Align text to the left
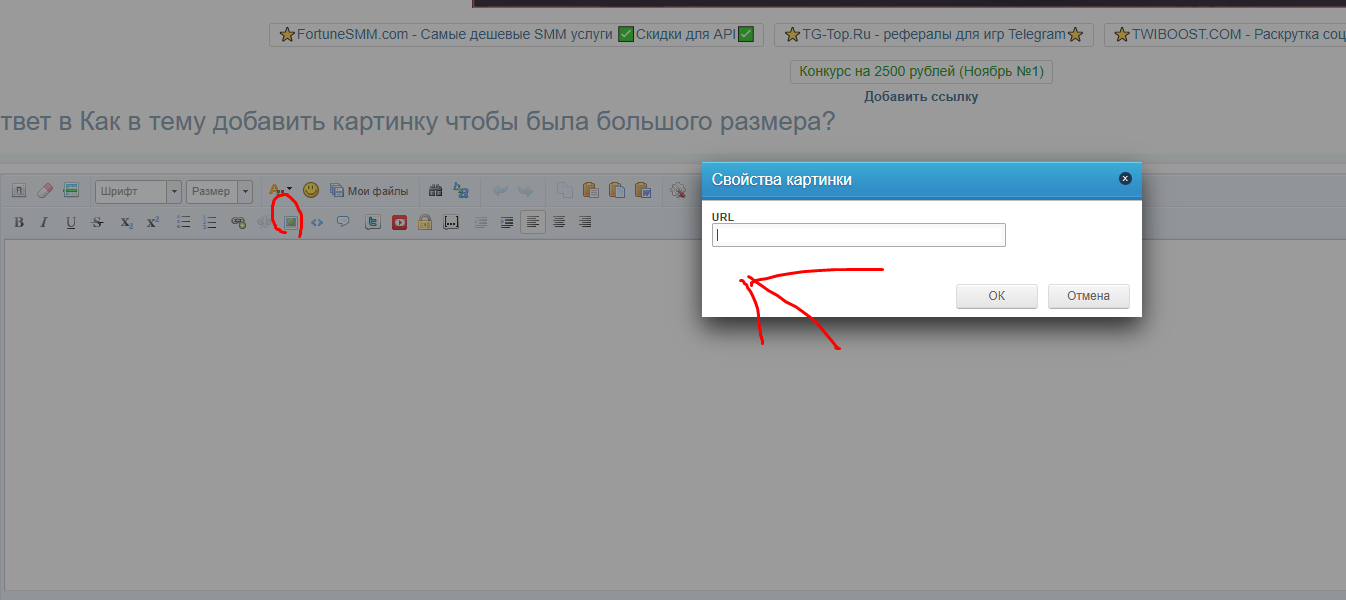 pos(534,222)
